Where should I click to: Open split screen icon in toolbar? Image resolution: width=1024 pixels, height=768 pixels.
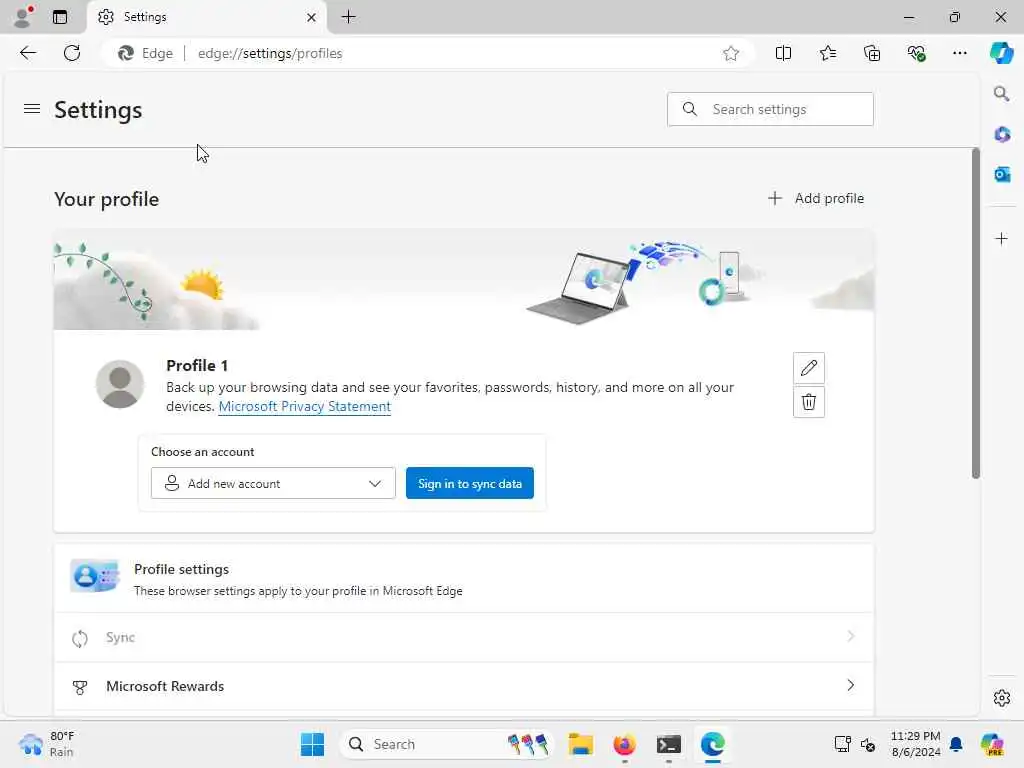click(x=783, y=54)
